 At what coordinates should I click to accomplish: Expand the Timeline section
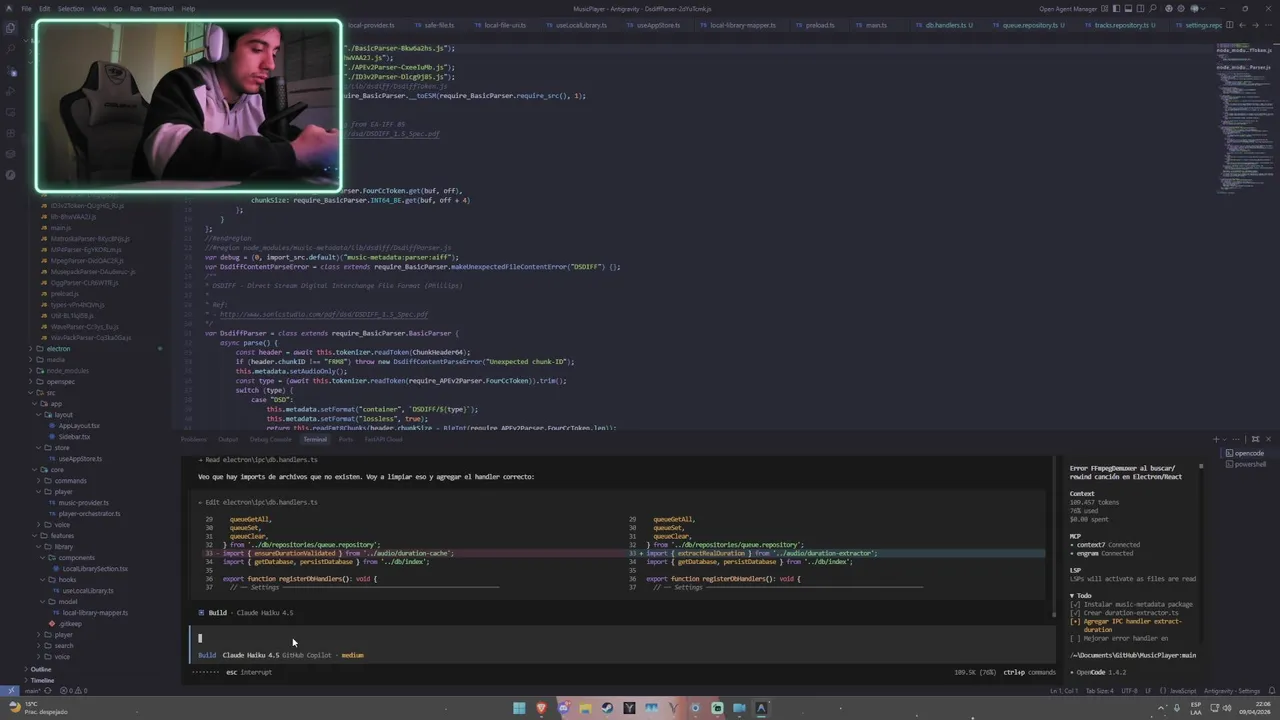click(42, 680)
